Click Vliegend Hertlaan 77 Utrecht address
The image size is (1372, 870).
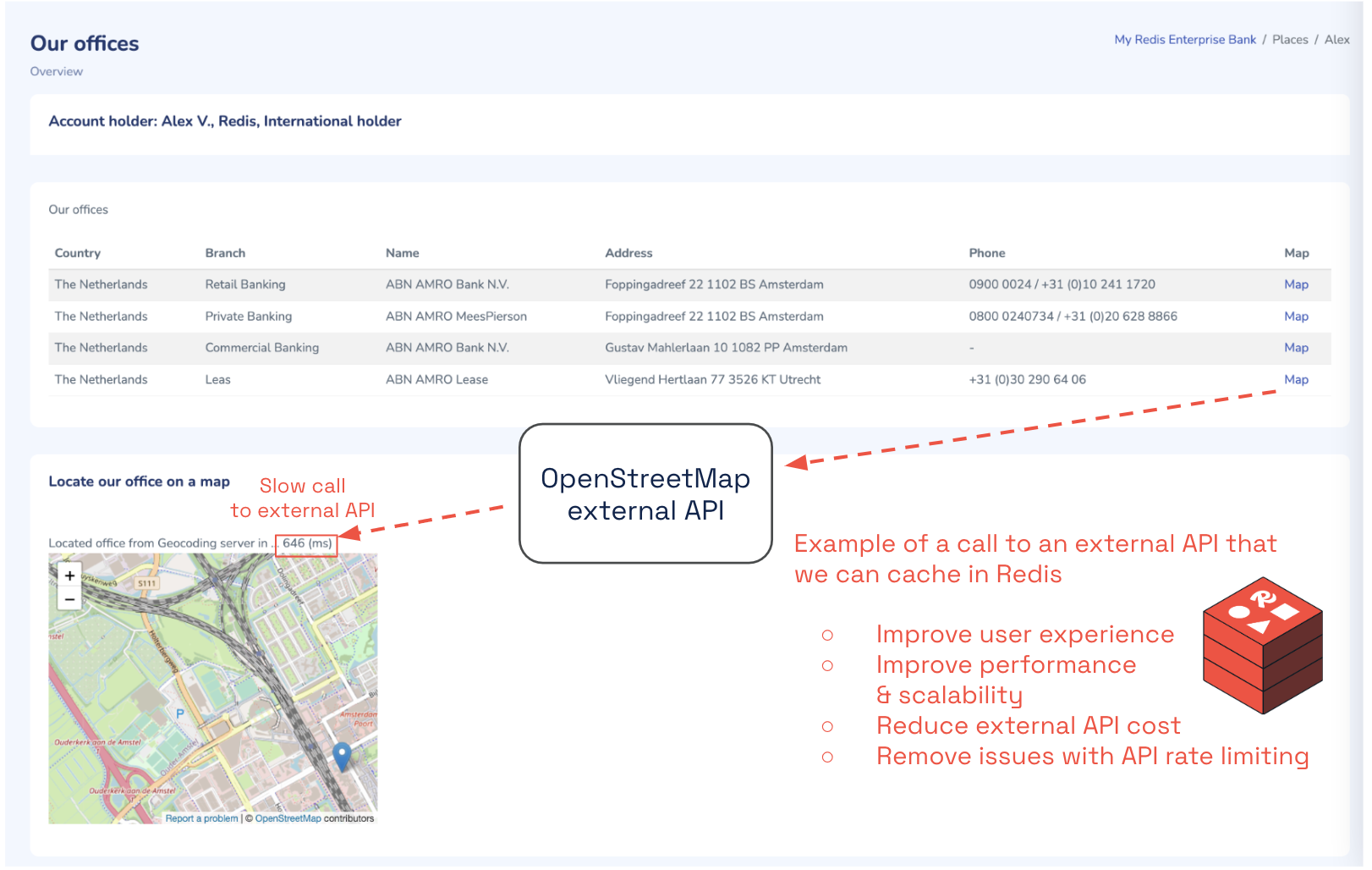pos(712,380)
